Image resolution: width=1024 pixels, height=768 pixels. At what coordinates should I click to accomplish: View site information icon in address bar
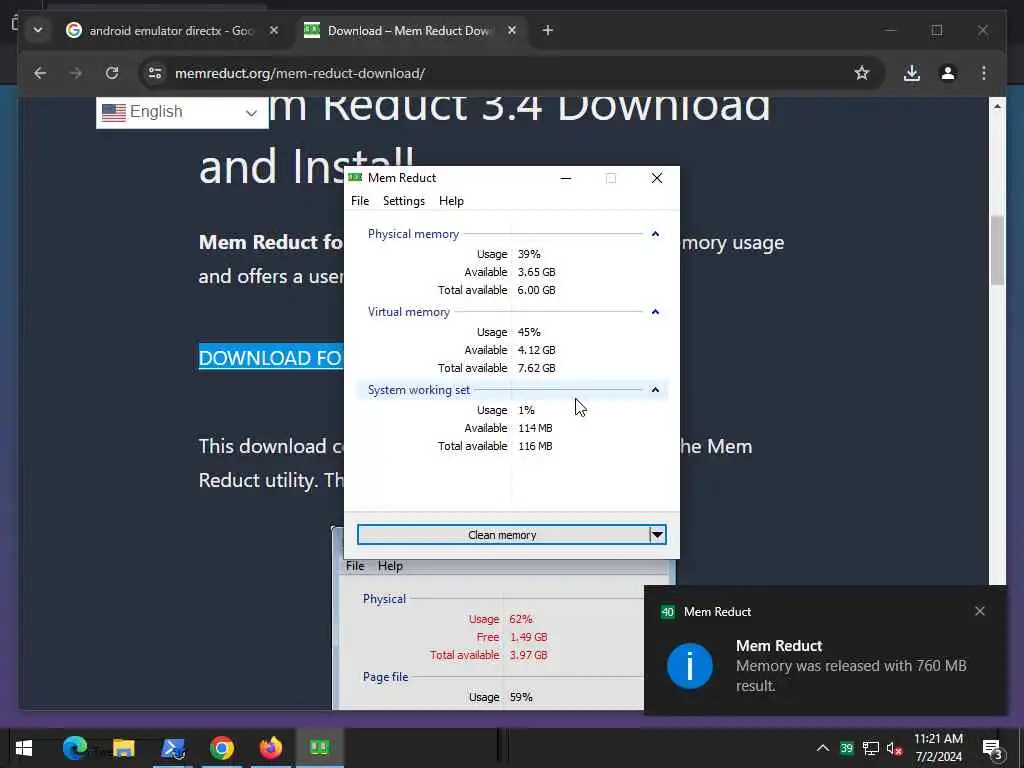pos(155,73)
